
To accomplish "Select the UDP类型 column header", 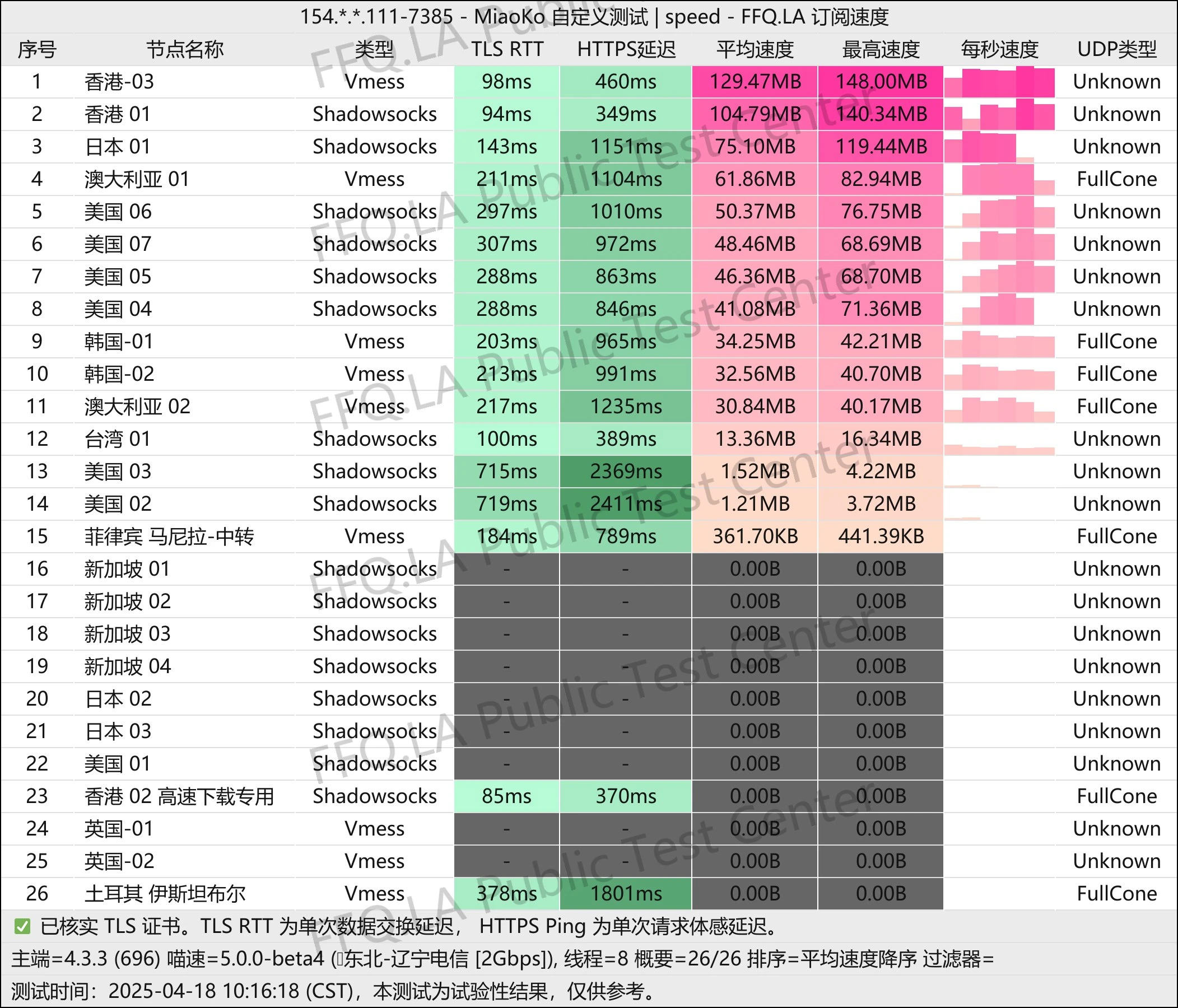I will point(1116,49).
